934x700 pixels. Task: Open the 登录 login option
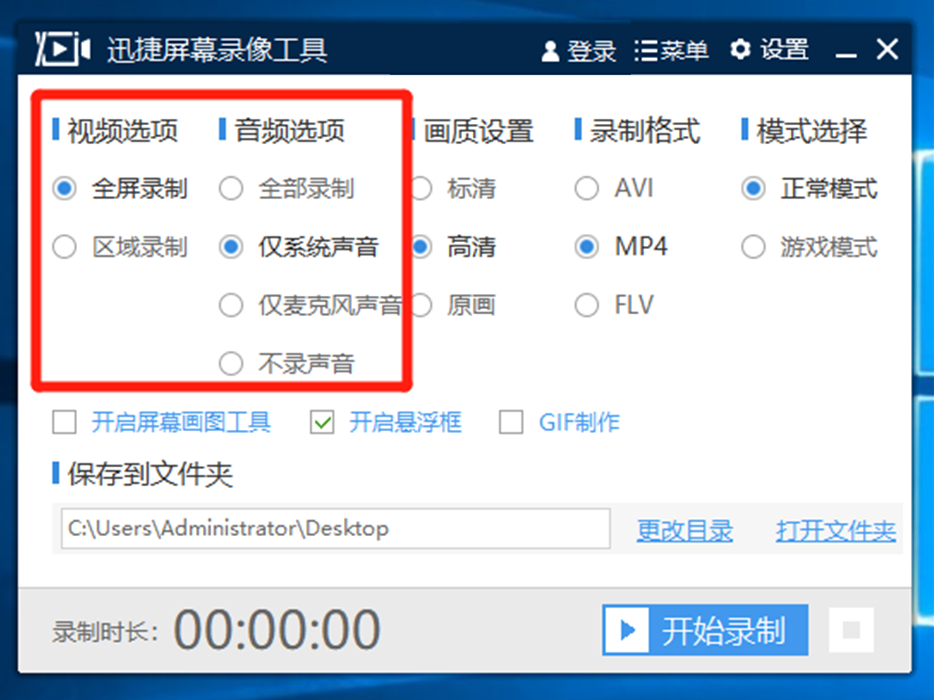tap(578, 50)
